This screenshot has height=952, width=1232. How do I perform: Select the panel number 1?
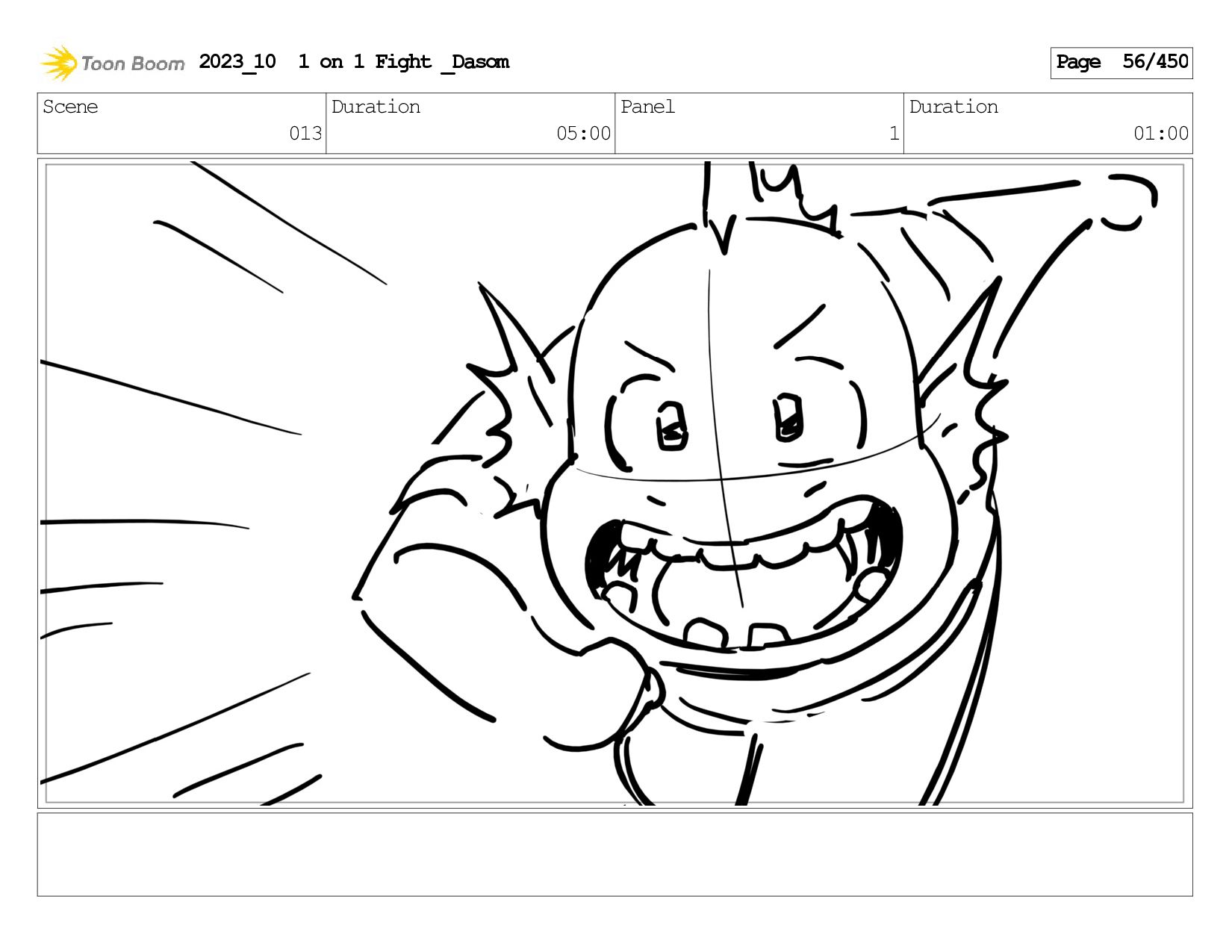click(894, 134)
